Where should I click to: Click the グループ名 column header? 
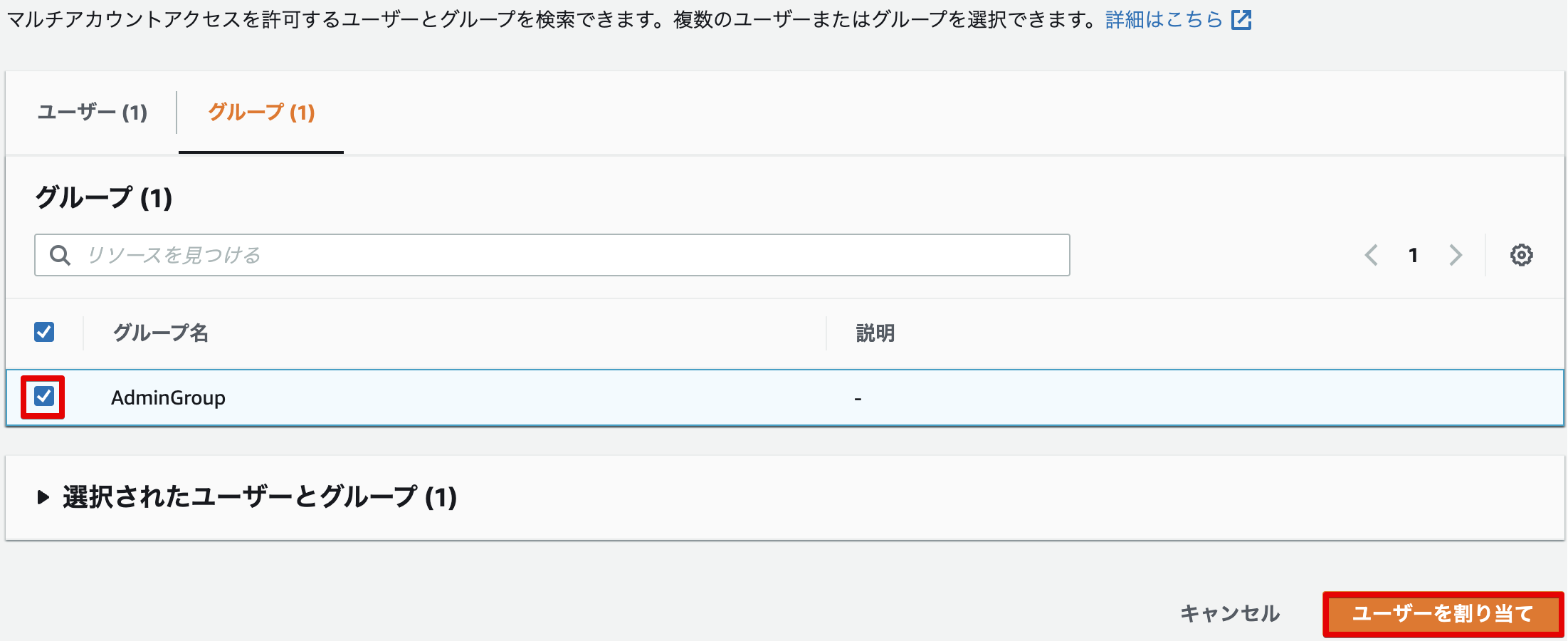pos(162,332)
